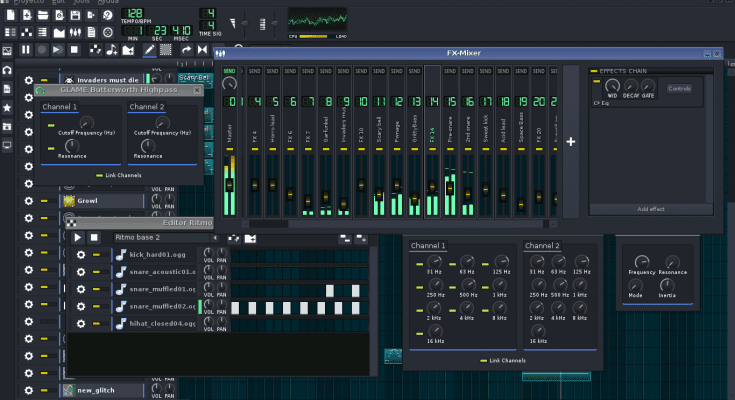735x400 pixels.
Task: Add a new FX channel with plus button
Action: [571, 142]
